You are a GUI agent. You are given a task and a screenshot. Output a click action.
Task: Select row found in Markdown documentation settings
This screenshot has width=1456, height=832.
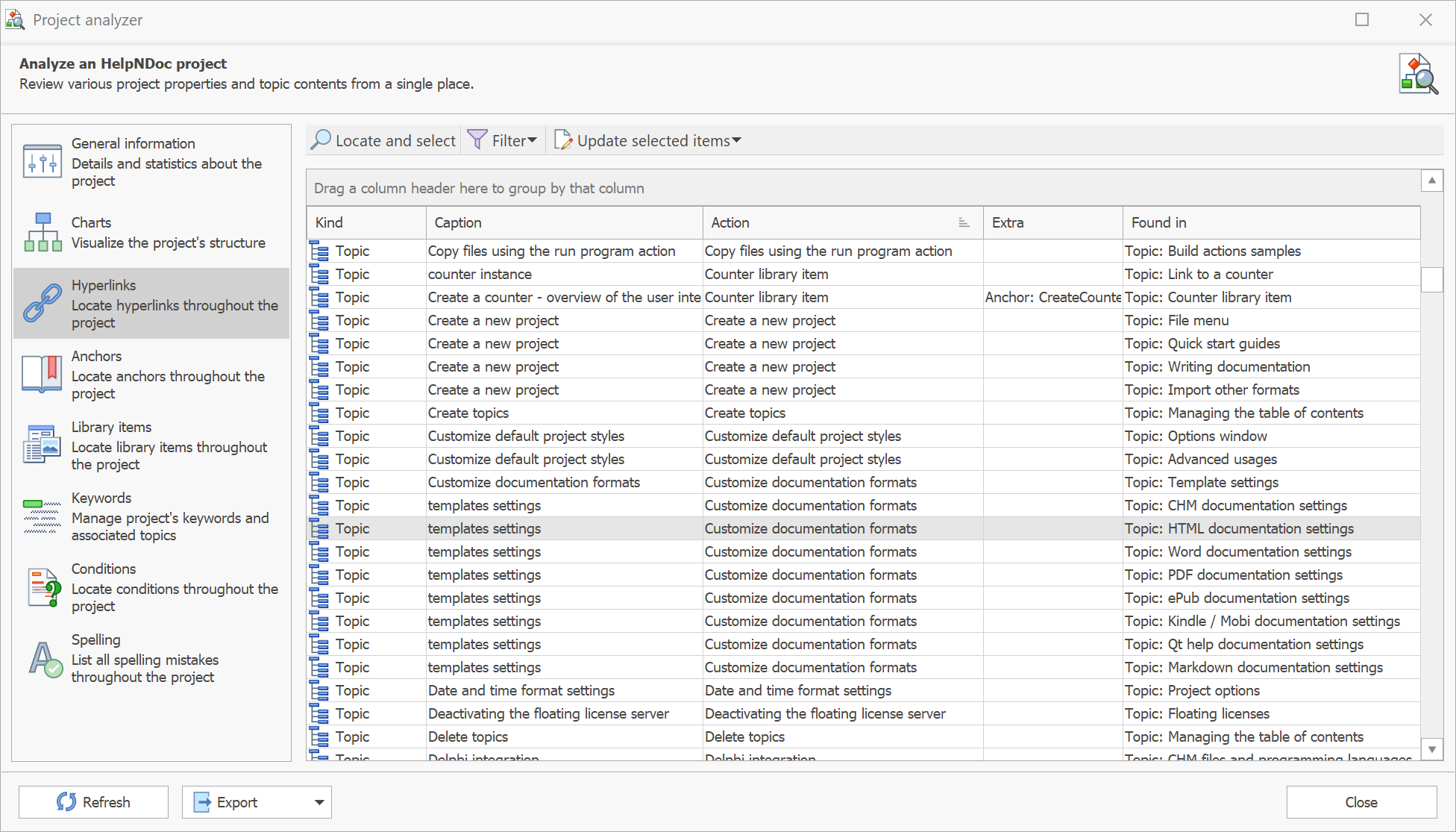[864, 667]
